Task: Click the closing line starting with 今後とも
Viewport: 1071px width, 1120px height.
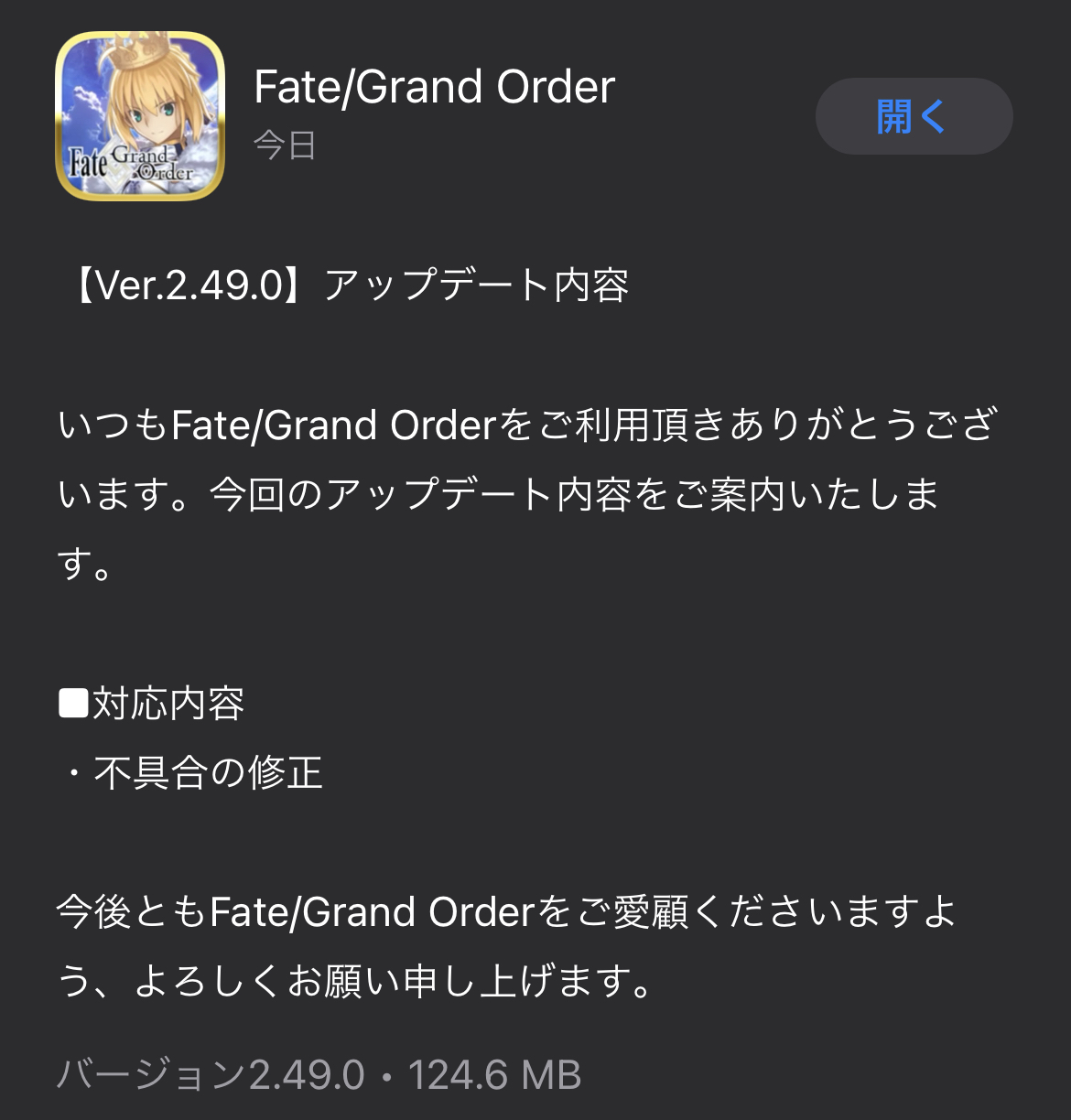Action: coord(506,912)
